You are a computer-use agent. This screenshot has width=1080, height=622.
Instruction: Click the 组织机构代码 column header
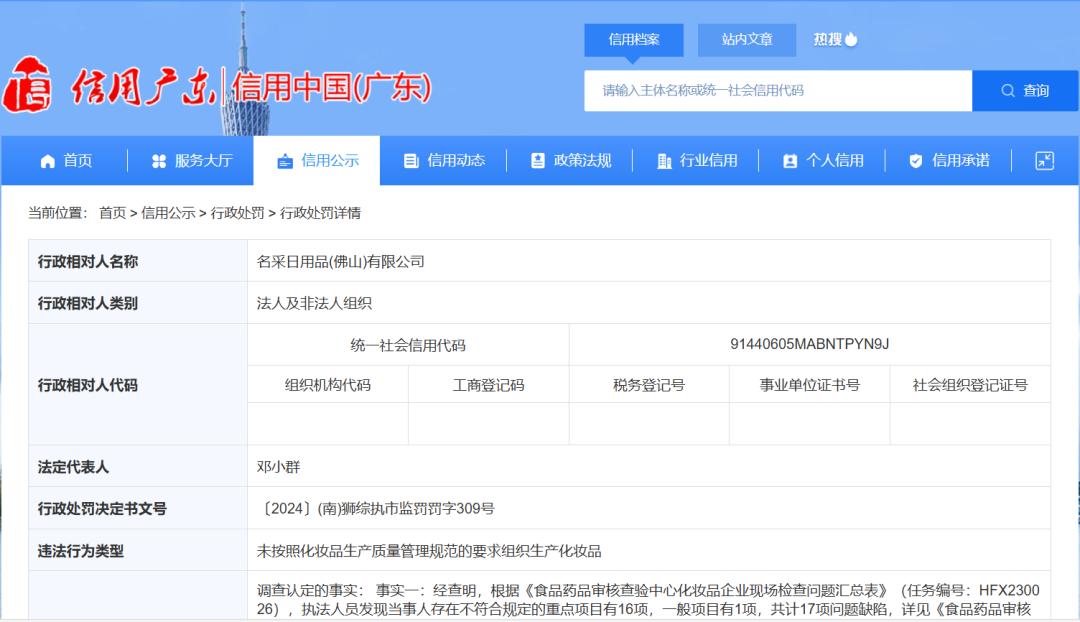[328, 385]
